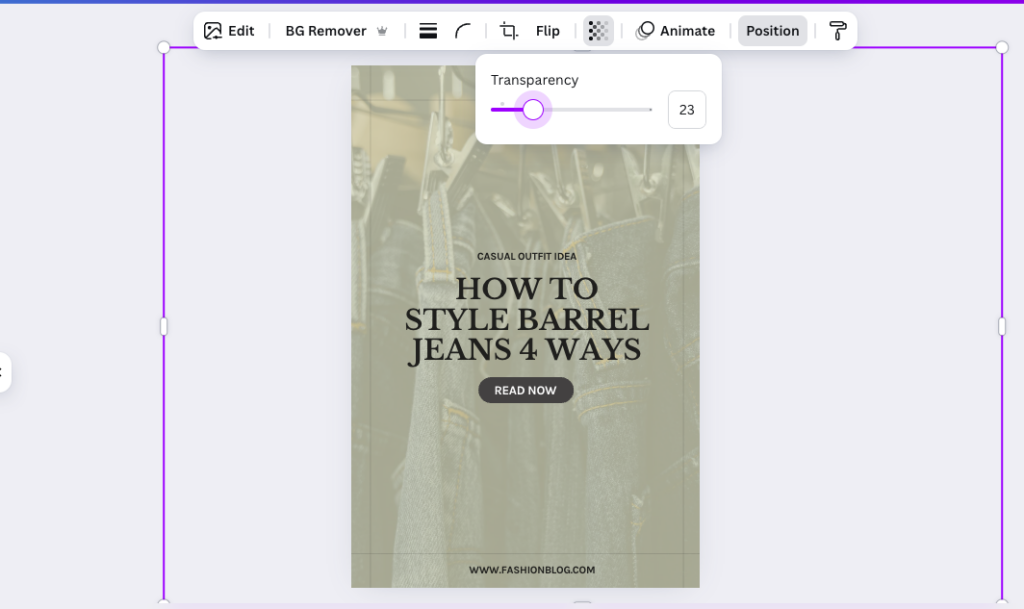Click the top-left selection corner handle
The height and width of the screenshot is (609, 1024).
tap(164, 47)
